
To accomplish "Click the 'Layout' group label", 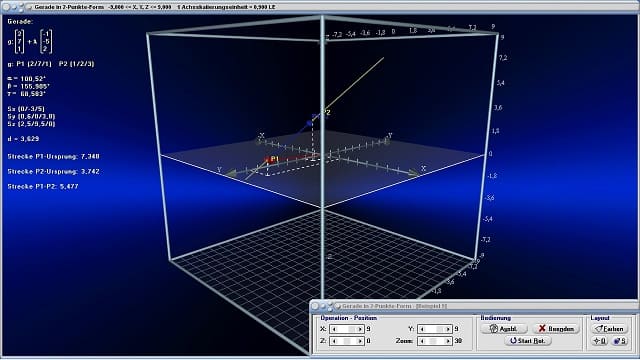I will click(x=600, y=318).
